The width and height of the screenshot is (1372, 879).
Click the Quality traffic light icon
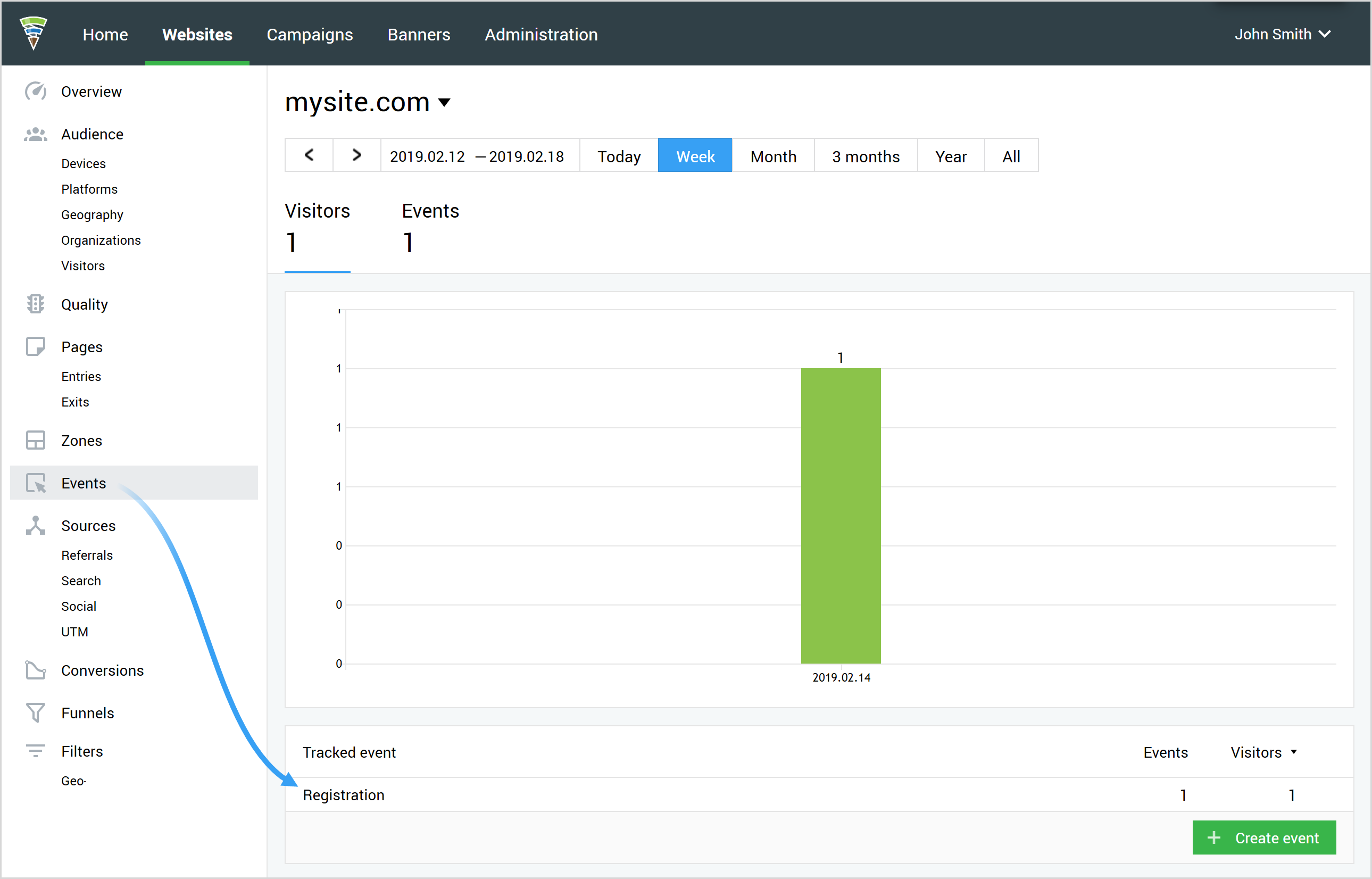[36, 304]
